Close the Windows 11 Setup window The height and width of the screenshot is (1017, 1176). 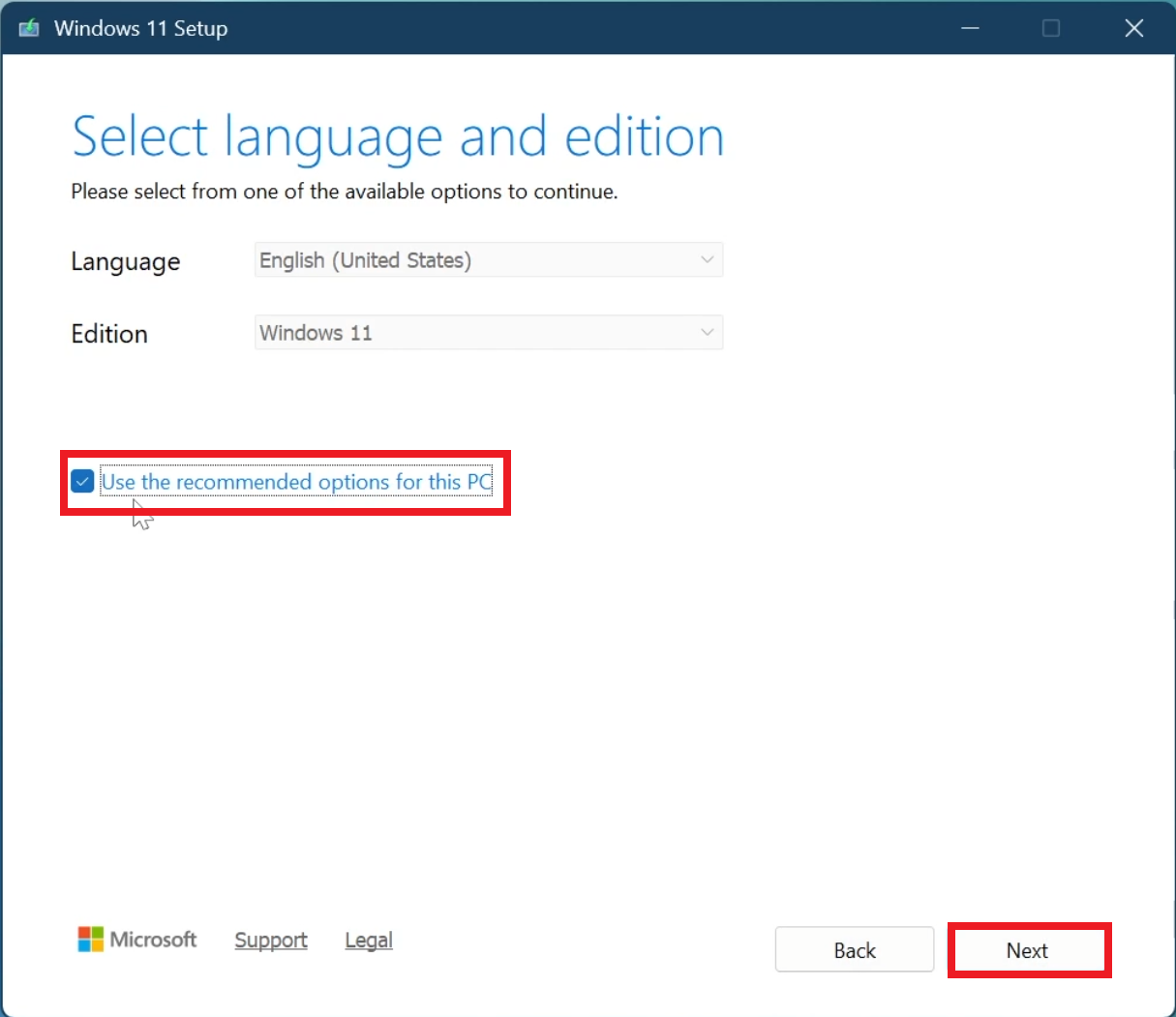[1133, 28]
